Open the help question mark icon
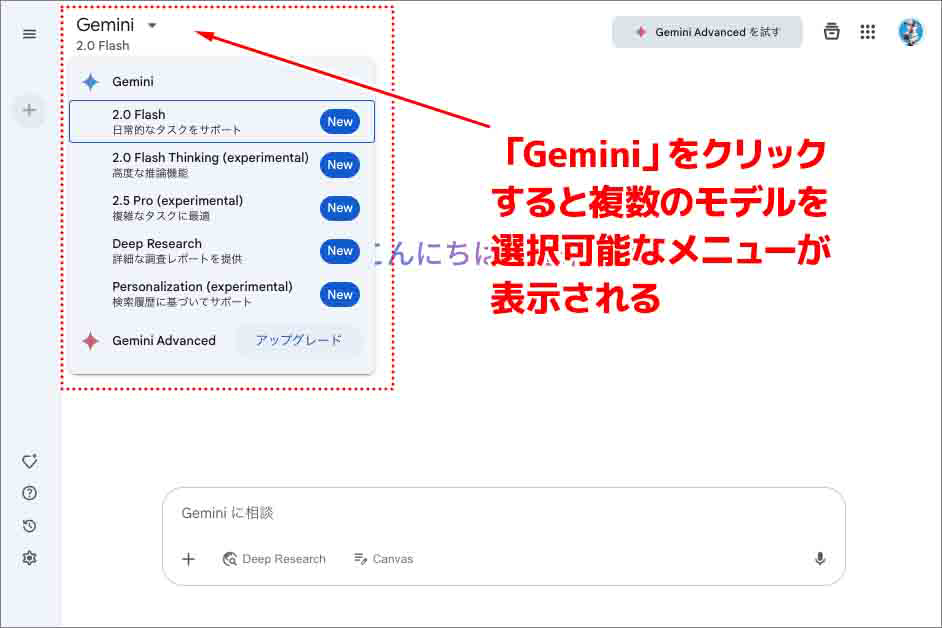Viewport: 942px width, 628px height. click(x=28, y=492)
